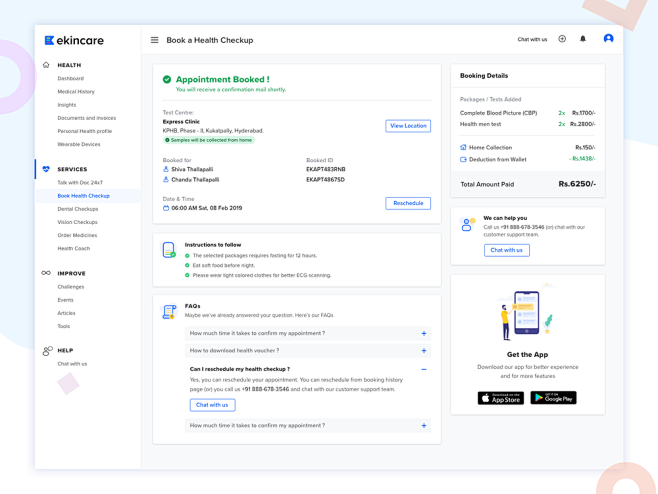Open Challenges under Improve
Screen dimensions: 658x494
(x=70, y=287)
